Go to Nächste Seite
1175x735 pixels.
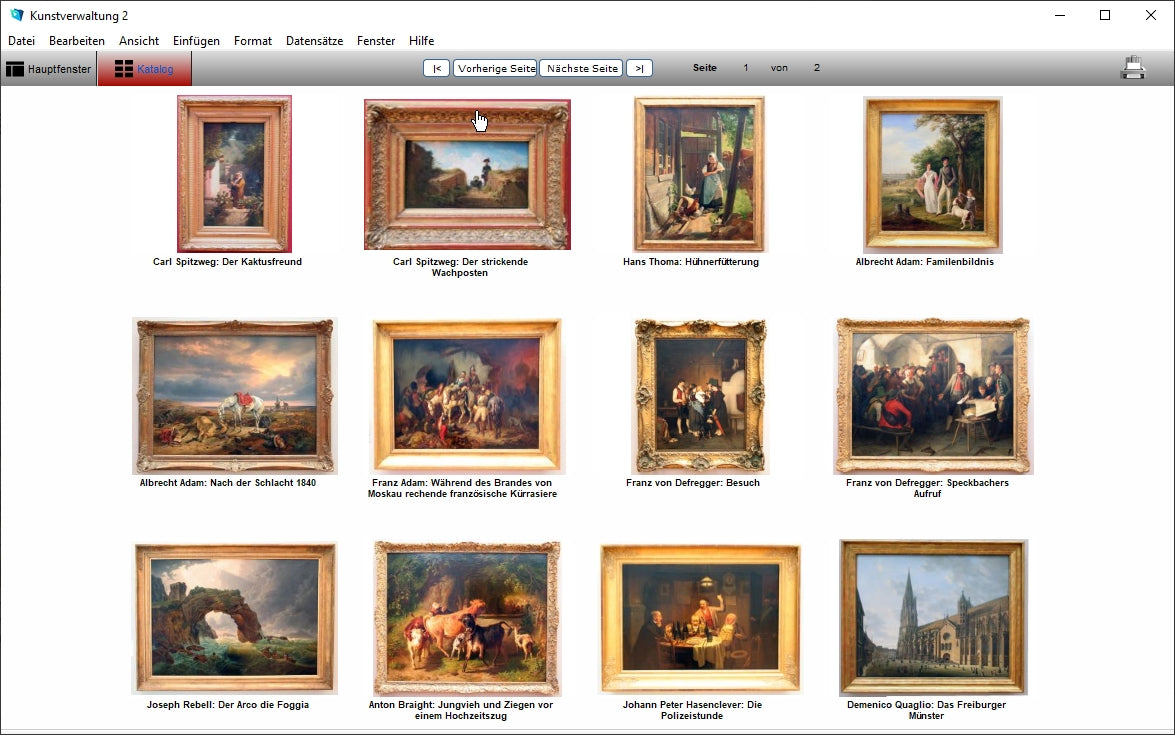point(581,68)
